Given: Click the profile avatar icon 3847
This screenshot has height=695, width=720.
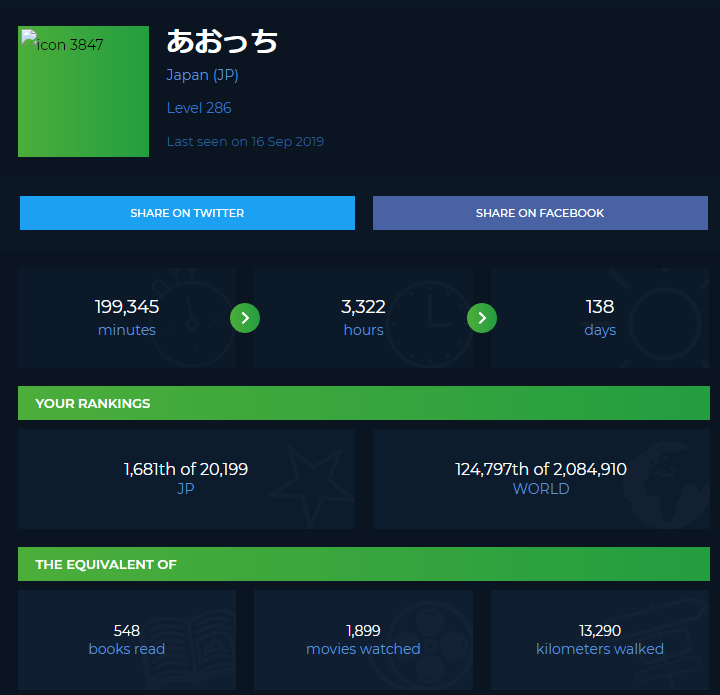Looking at the screenshot, I should (x=83, y=92).
